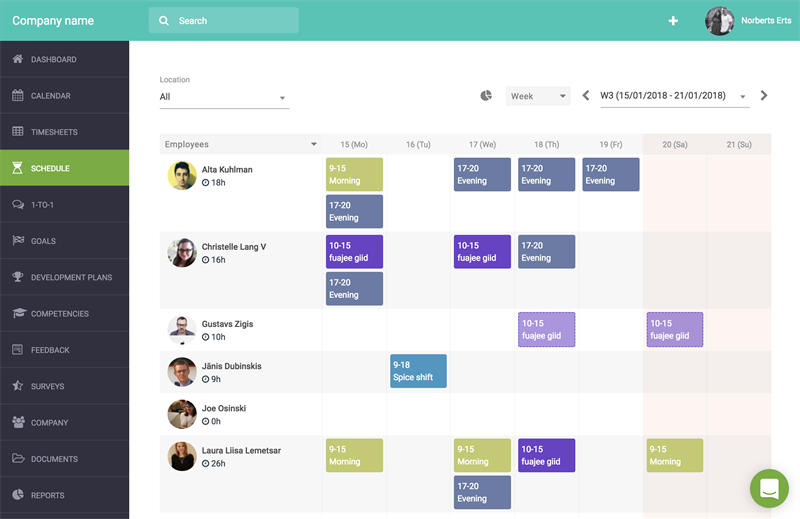Select Laura's Saturday 9-15 Morning shift
The width and height of the screenshot is (800, 519).
pyautogui.click(x=674, y=455)
